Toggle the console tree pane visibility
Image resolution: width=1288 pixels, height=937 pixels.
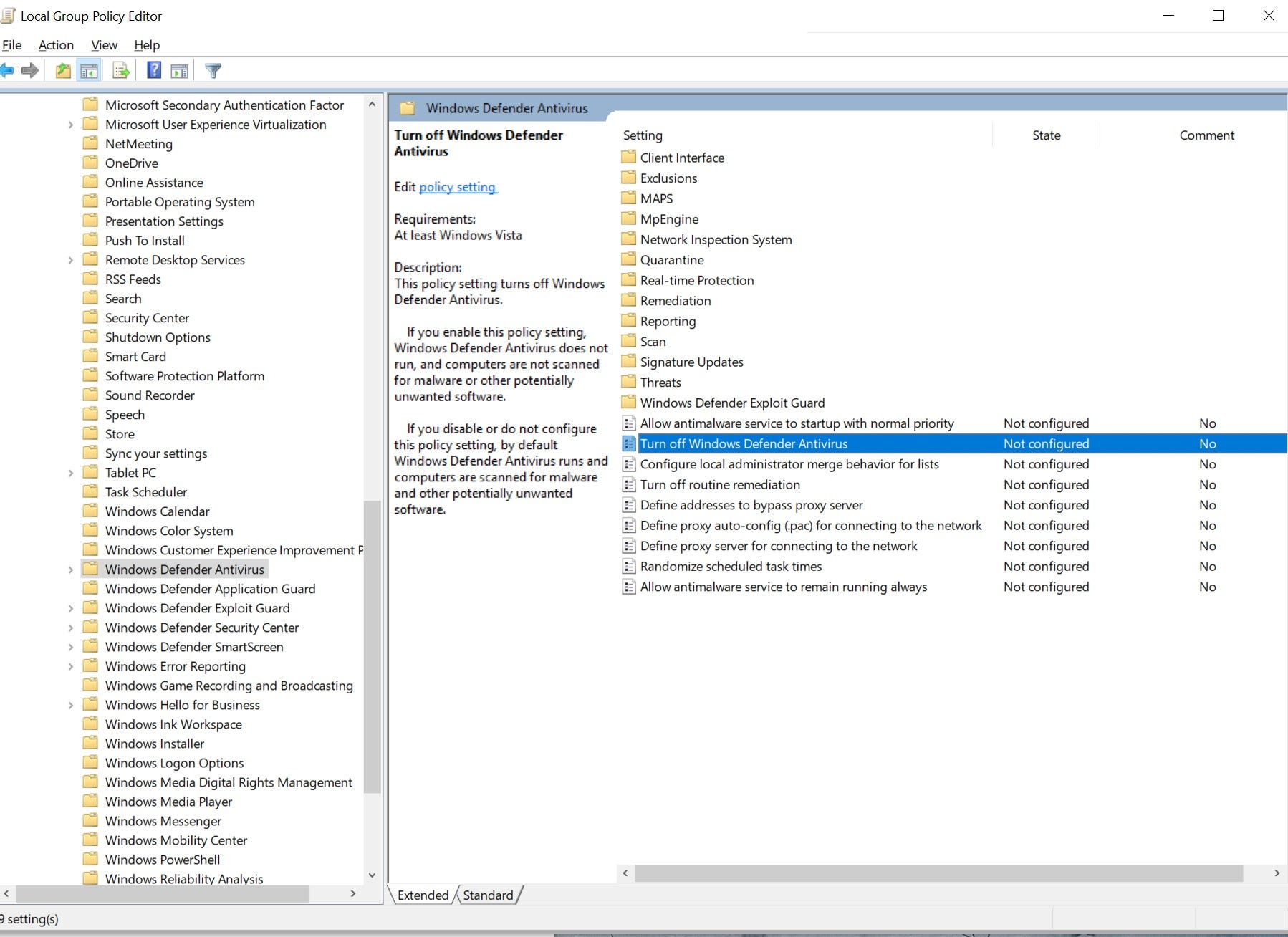coord(89,69)
